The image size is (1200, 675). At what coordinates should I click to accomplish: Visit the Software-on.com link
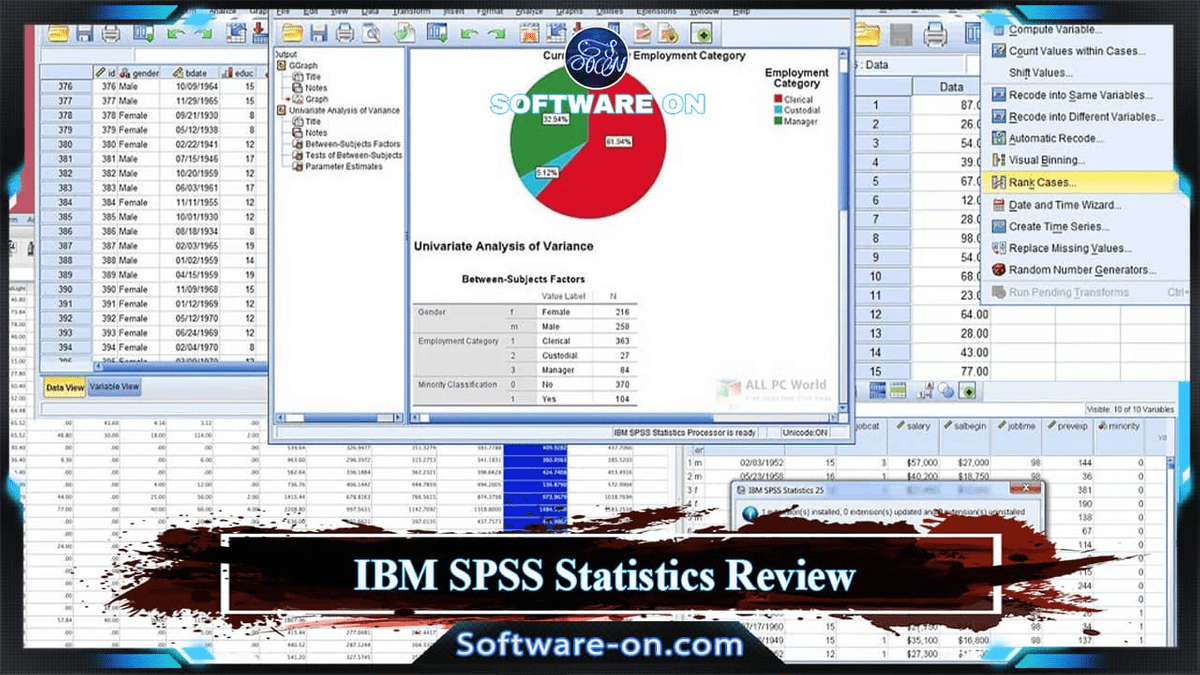tap(600, 646)
